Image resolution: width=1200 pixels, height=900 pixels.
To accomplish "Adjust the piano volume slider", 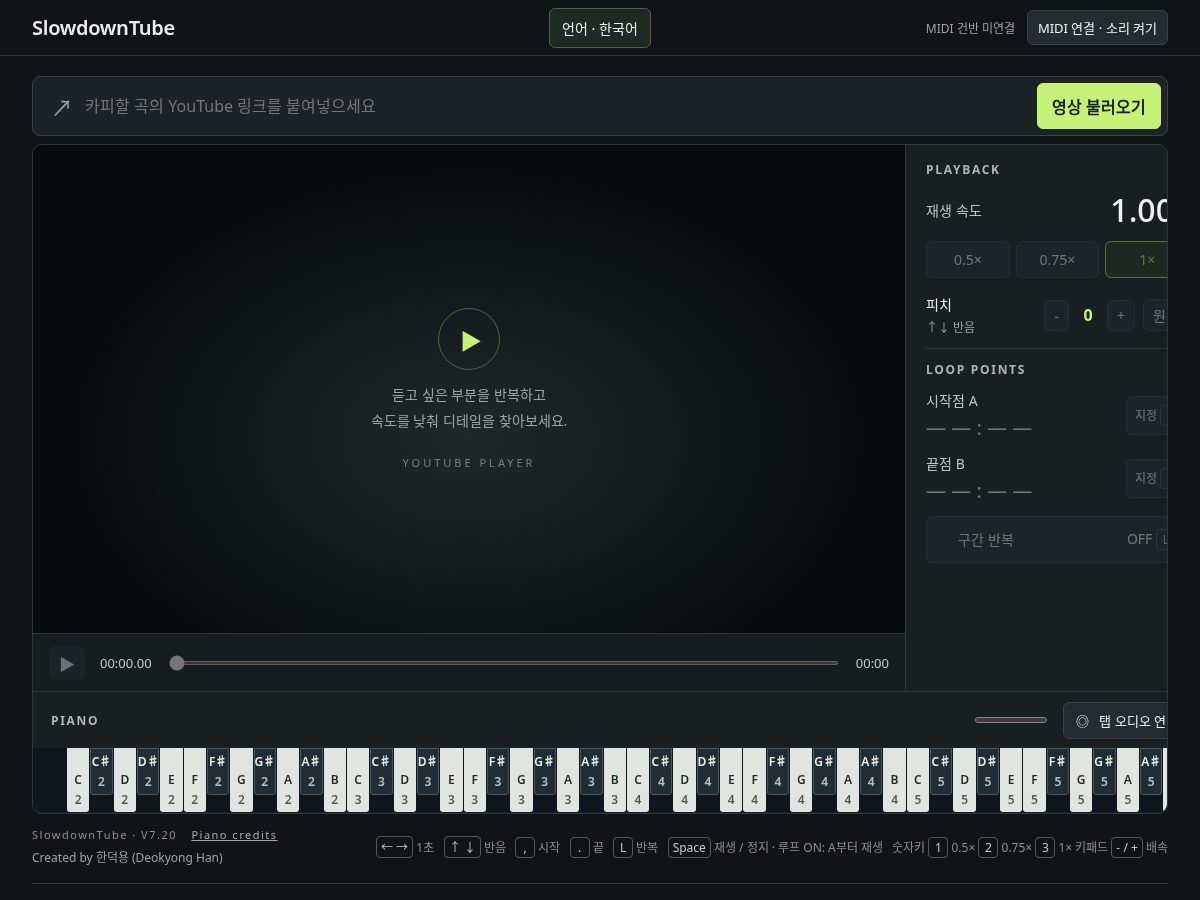I will 1011,720.
